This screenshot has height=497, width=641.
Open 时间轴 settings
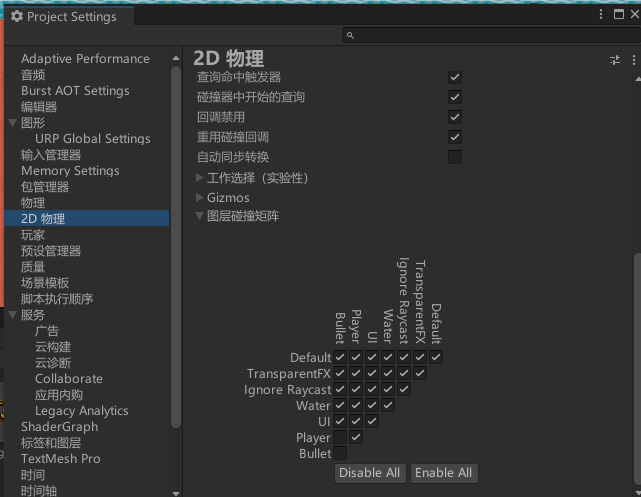39,491
